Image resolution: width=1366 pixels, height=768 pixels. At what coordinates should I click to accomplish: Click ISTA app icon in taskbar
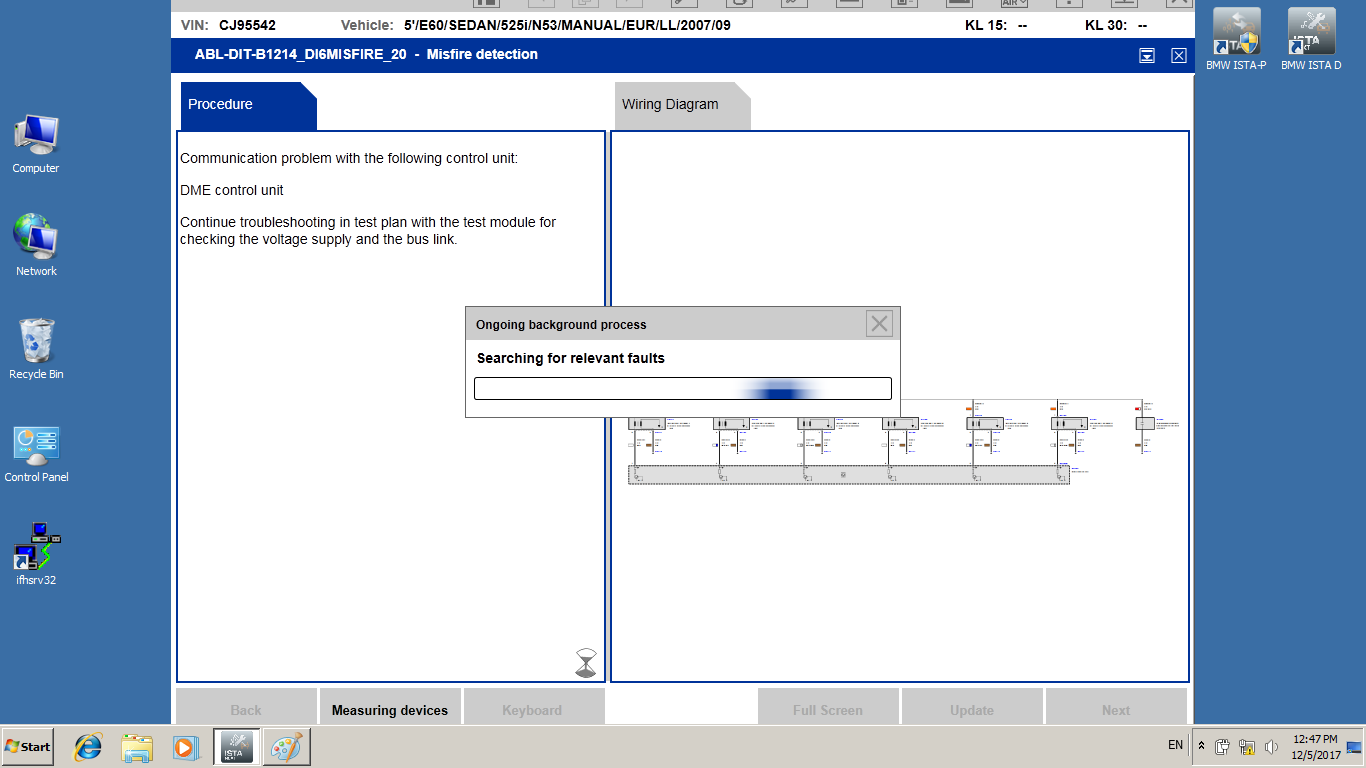(x=237, y=746)
